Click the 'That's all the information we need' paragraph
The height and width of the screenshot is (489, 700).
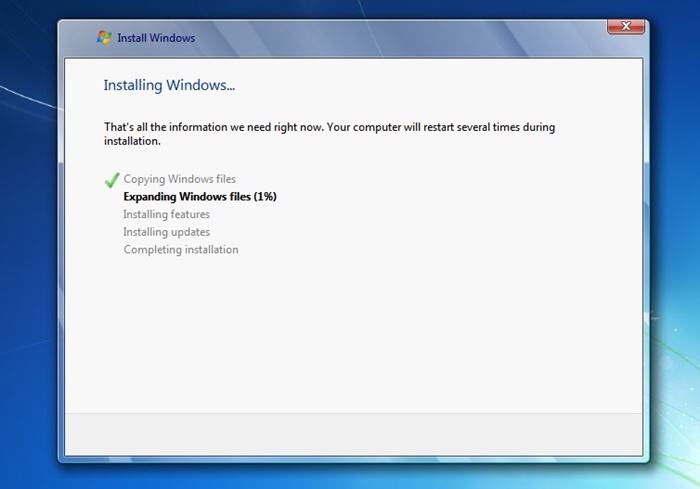coord(329,134)
